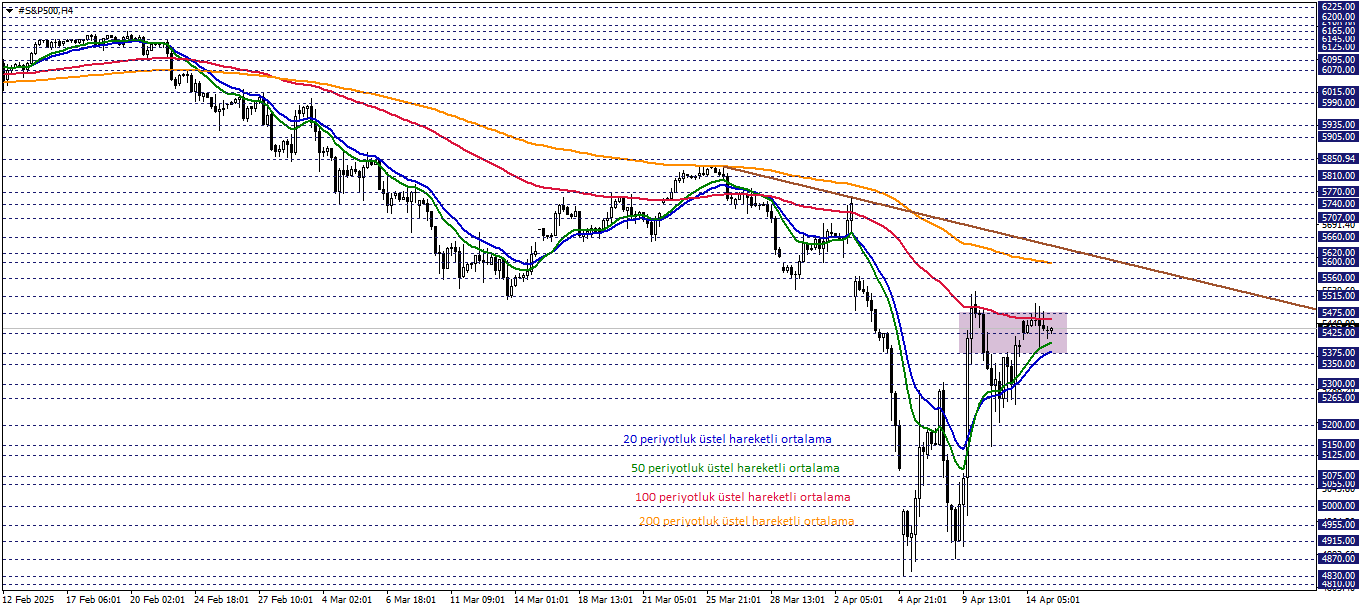Screen dimensions: 1362x611
Task: Click the 28 Mar 13:01 time label
Action: [x=798, y=600]
